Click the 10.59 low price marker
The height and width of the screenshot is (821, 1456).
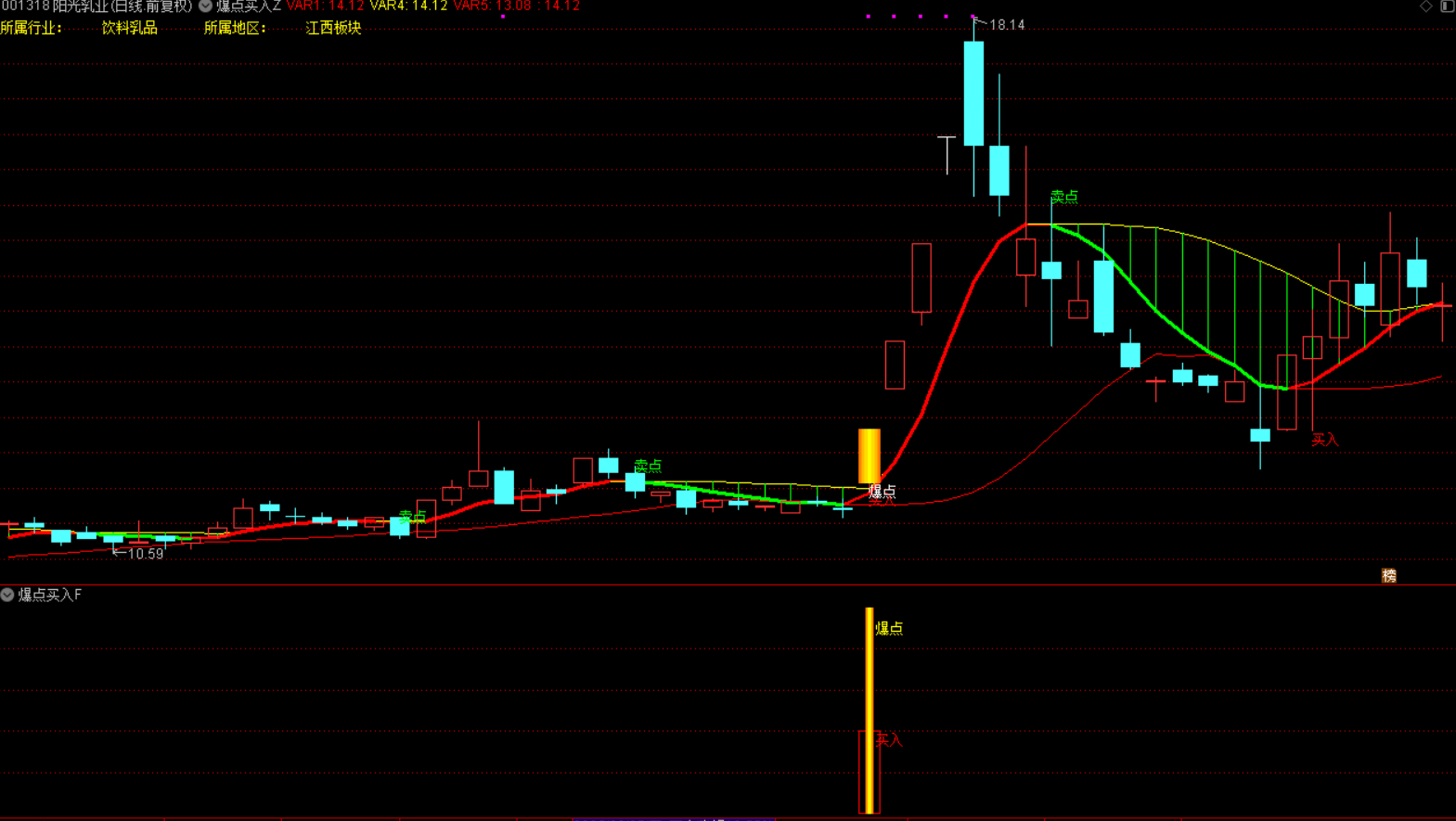coord(145,554)
